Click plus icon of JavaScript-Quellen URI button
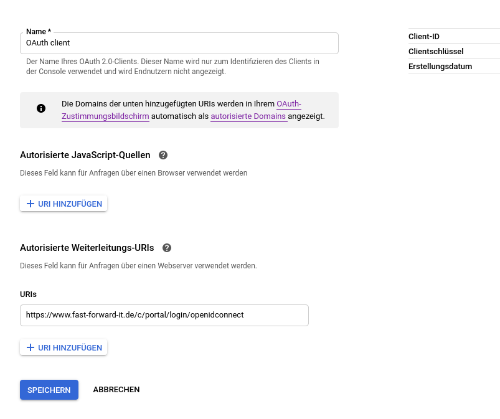The width and height of the screenshot is (500, 419). (x=30, y=204)
